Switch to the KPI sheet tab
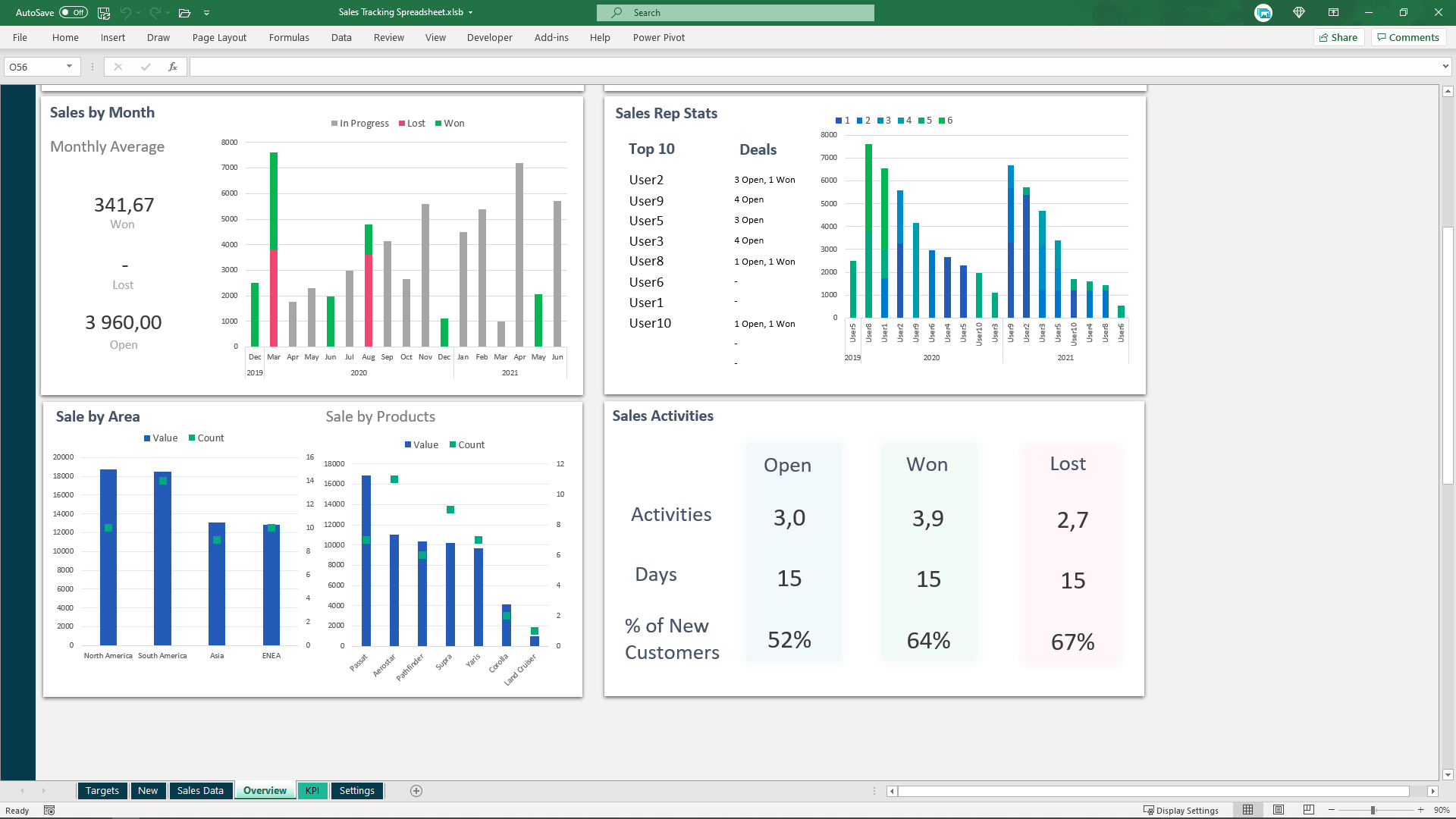This screenshot has width=1456, height=819. tap(312, 790)
